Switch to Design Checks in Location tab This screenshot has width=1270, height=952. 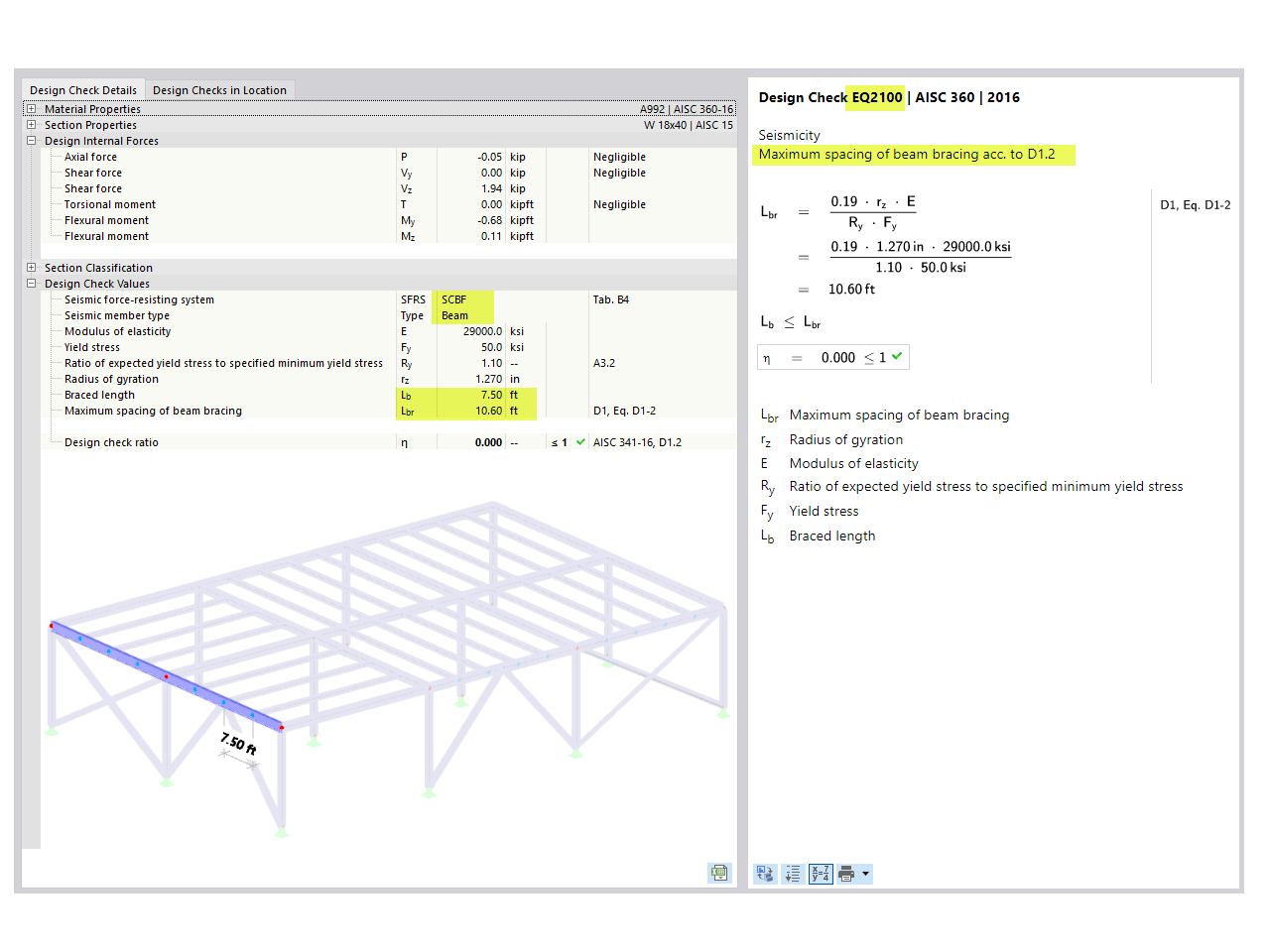pyautogui.click(x=219, y=89)
